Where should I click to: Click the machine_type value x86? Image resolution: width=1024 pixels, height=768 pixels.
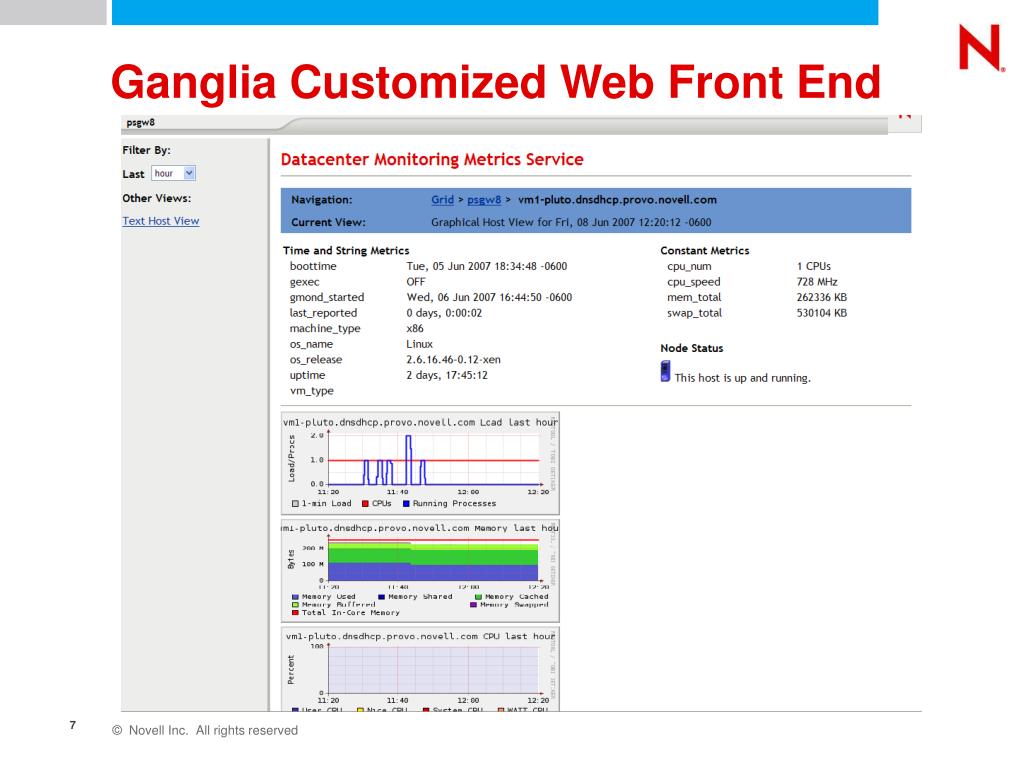click(x=415, y=328)
